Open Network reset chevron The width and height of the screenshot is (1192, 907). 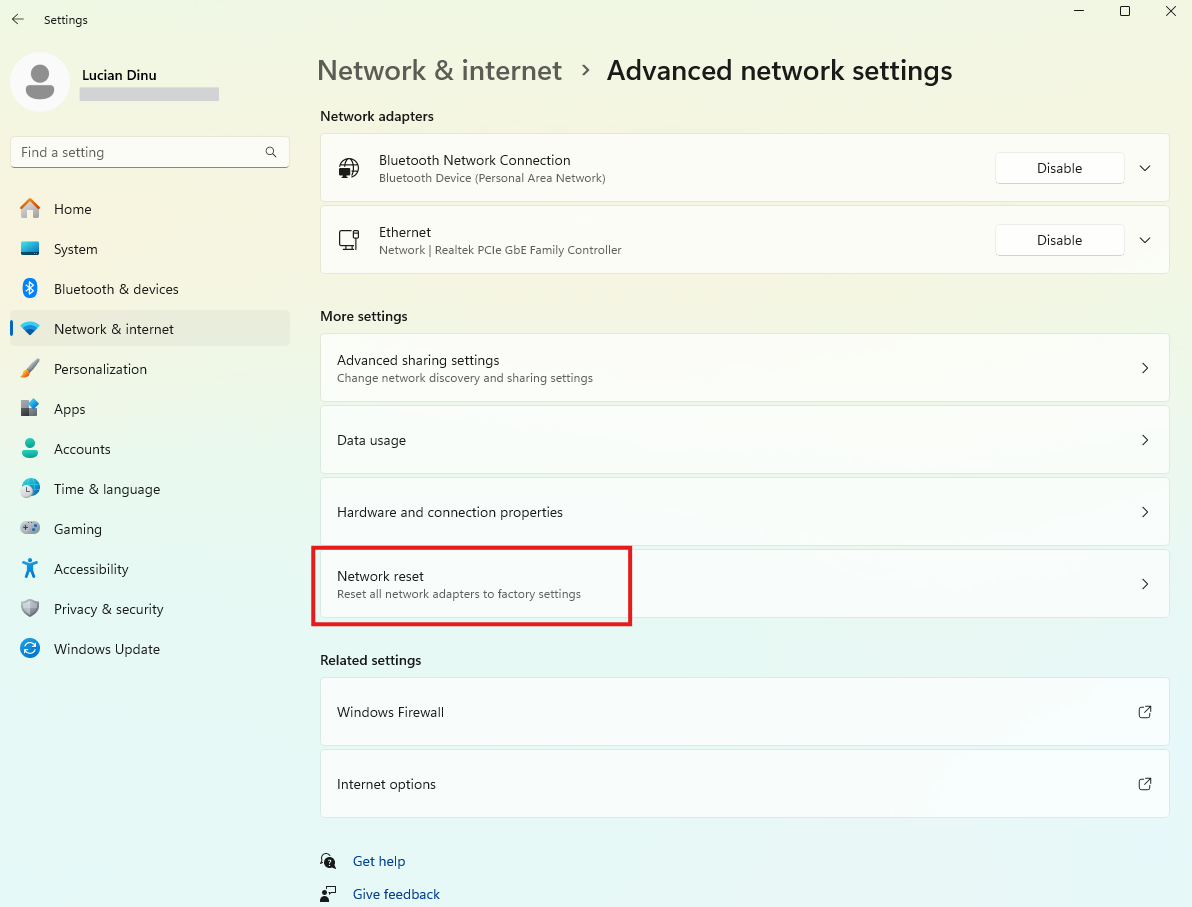coord(1145,584)
